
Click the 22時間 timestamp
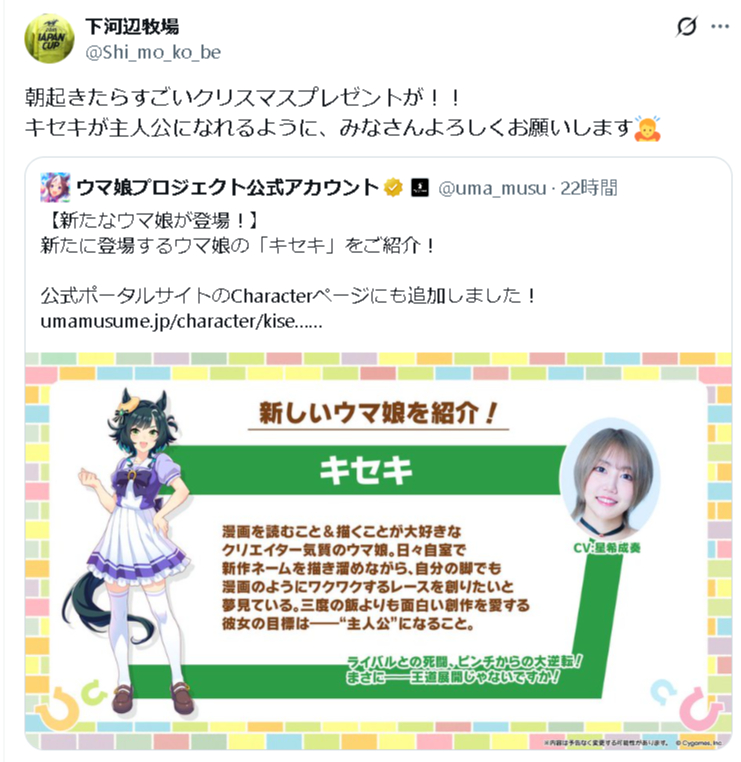coord(588,188)
